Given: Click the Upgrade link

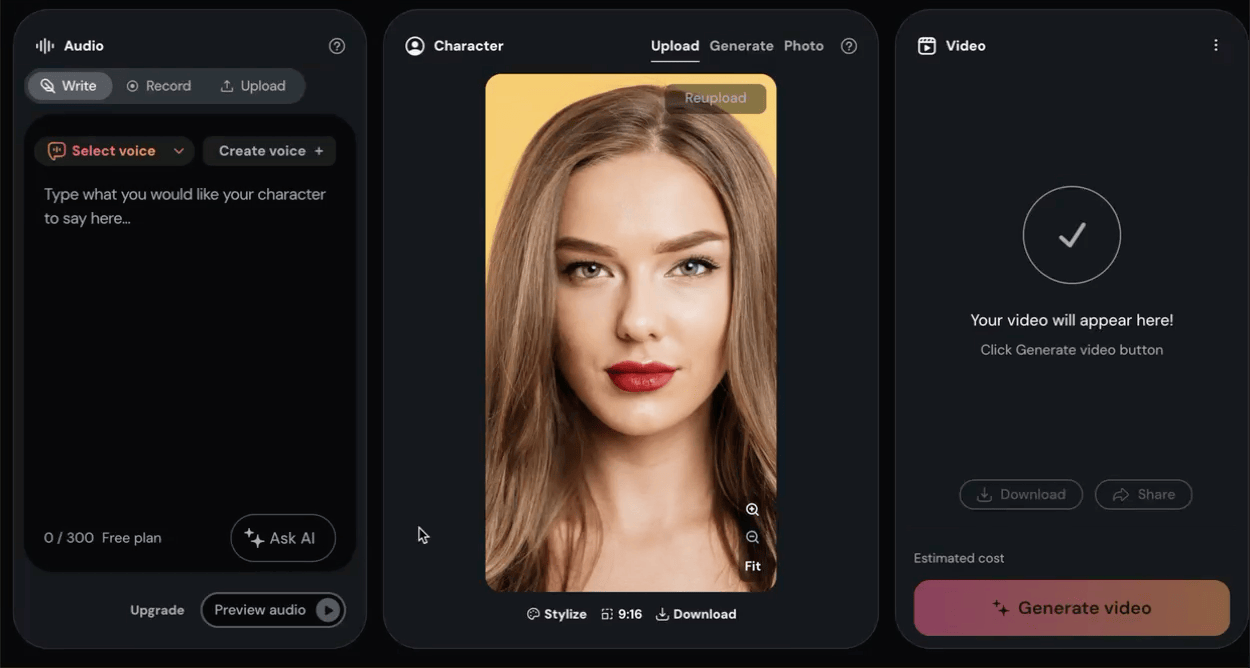Looking at the screenshot, I should 157,610.
